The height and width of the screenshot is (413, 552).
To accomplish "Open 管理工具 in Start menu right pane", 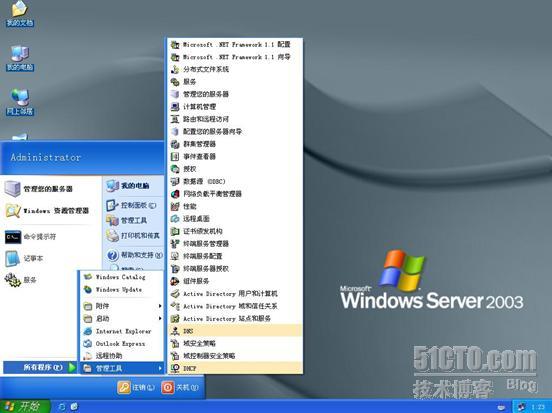I will pos(134,221).
